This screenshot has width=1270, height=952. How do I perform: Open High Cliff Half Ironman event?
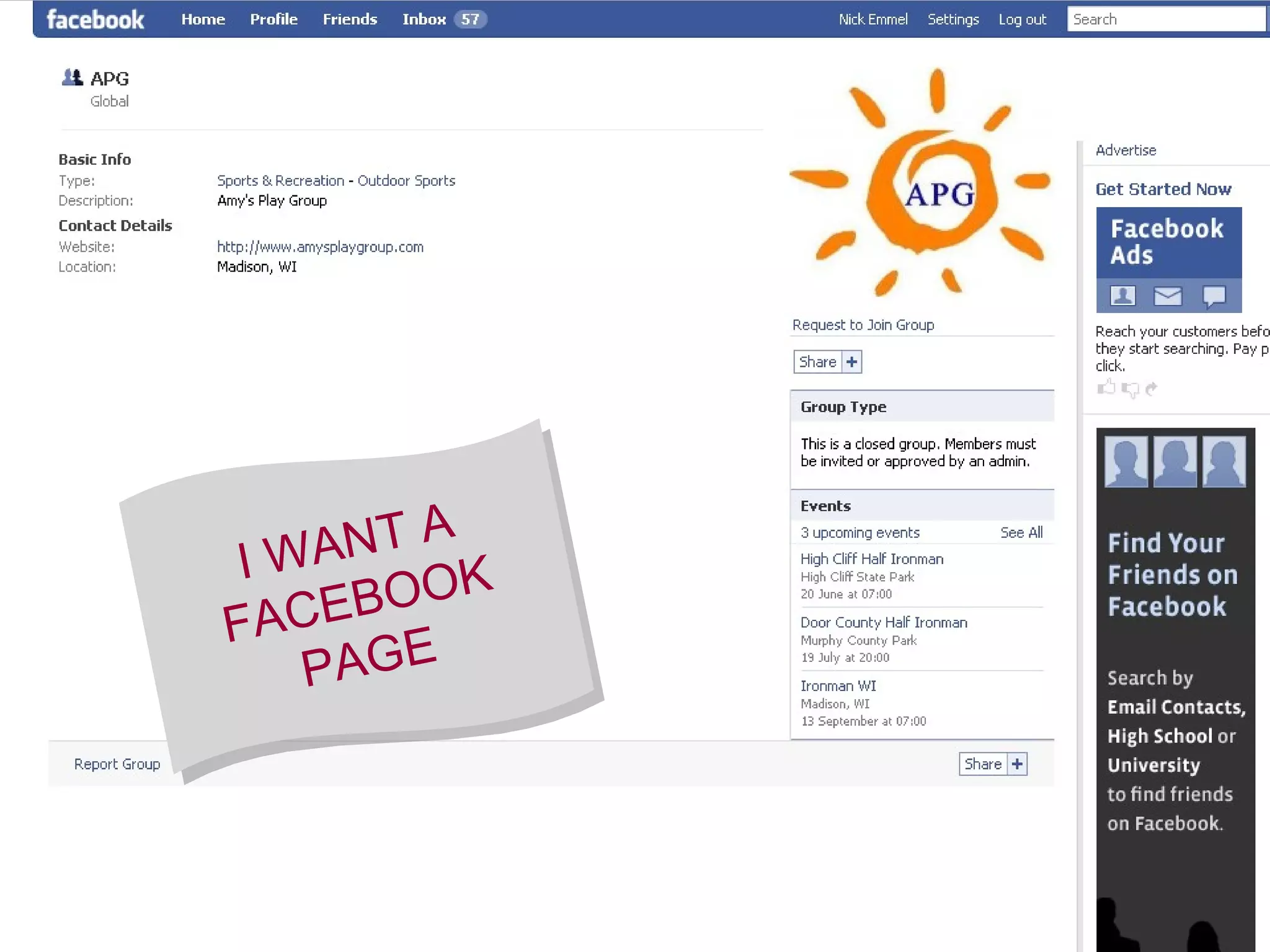click(872, 559)
